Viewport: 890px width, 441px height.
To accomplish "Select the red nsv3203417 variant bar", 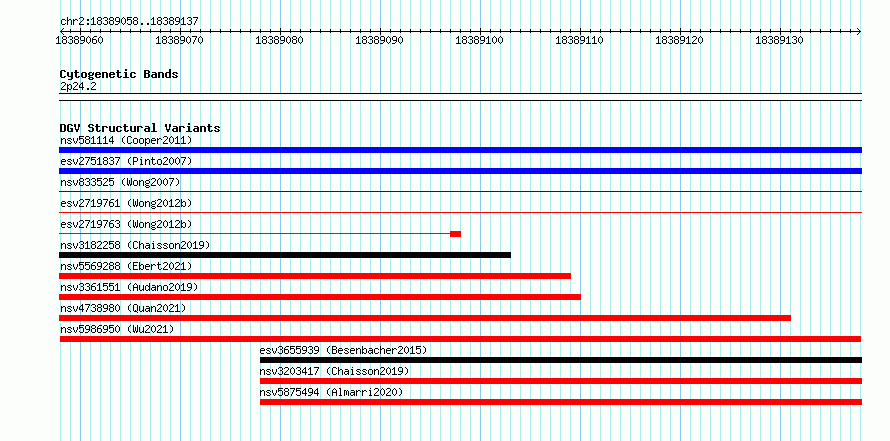I will [561, 381].
